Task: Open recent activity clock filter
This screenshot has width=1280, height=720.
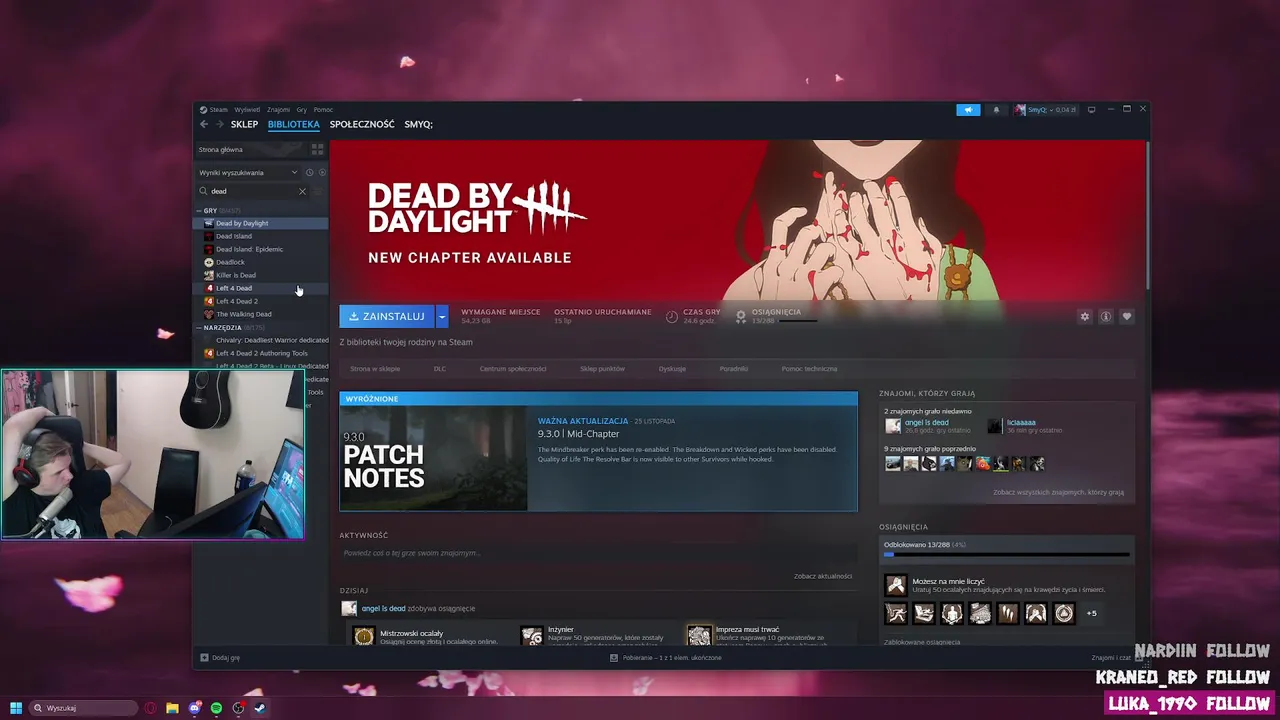Action: 309,172
